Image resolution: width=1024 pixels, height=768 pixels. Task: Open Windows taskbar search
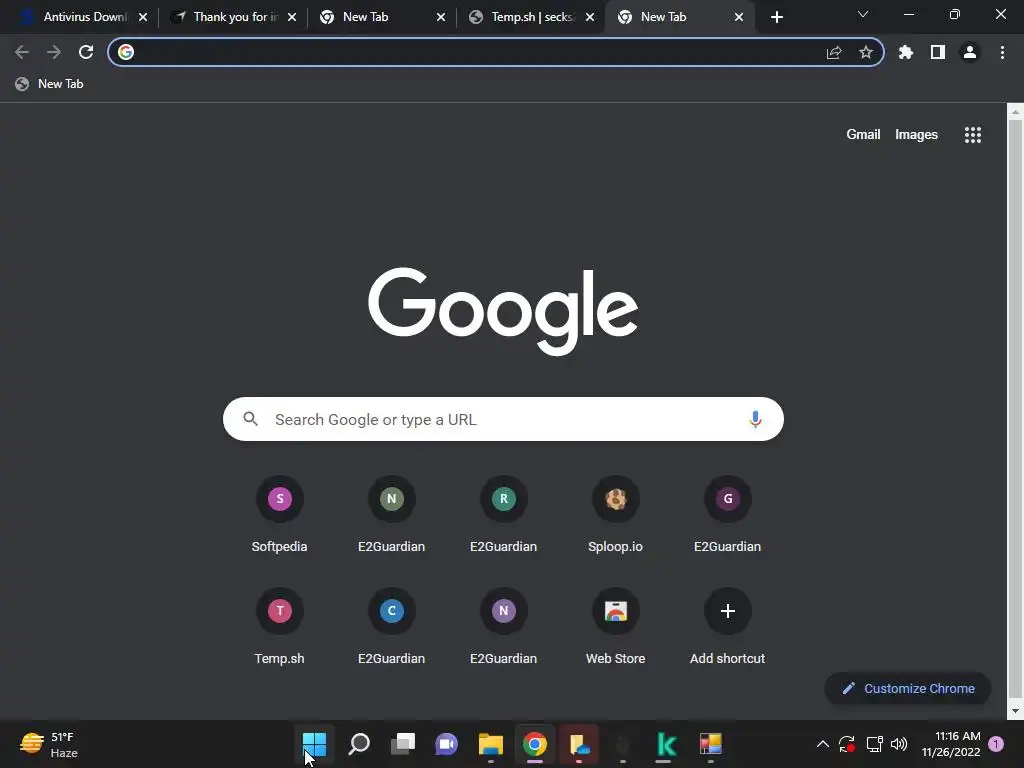coord(359,744)
